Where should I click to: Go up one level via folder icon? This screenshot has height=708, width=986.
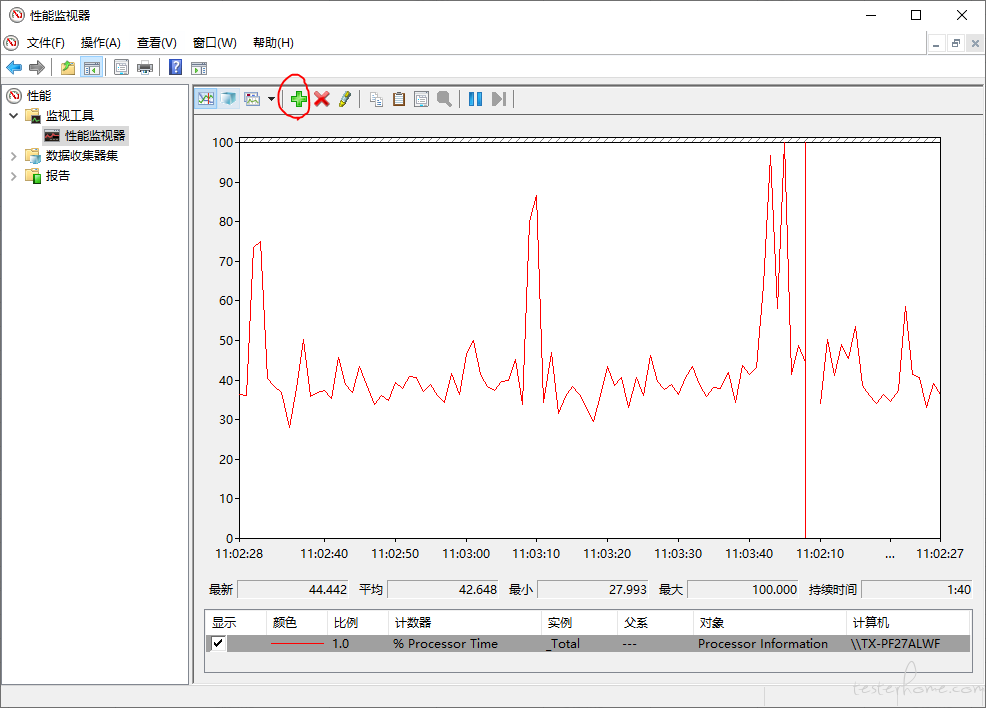[68, 67]
